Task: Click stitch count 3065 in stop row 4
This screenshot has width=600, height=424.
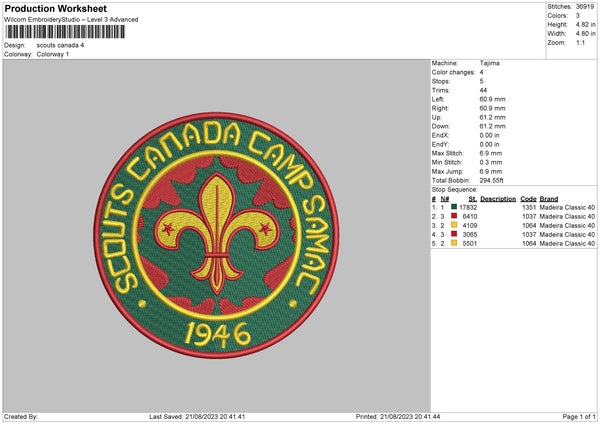Action: 470,235
